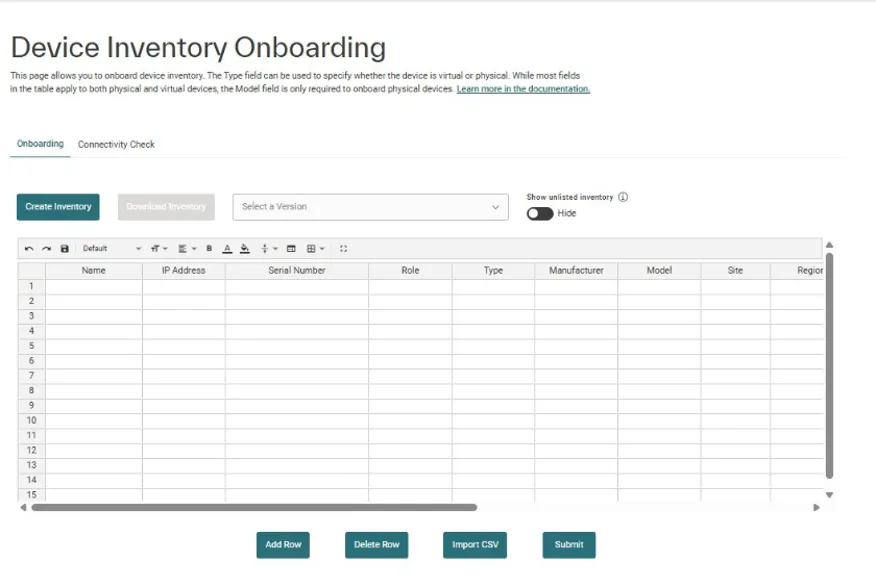Click the Download Inventory button
876x587 pixels.
[166, 207]
